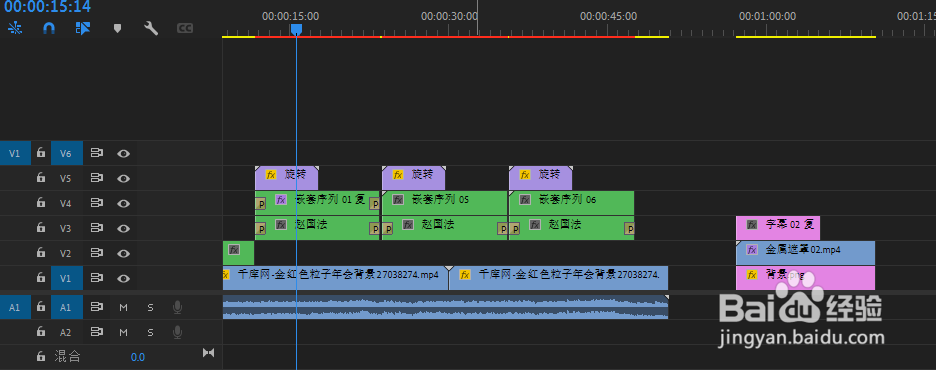Hide V5 track output eye

pos(124,178)
